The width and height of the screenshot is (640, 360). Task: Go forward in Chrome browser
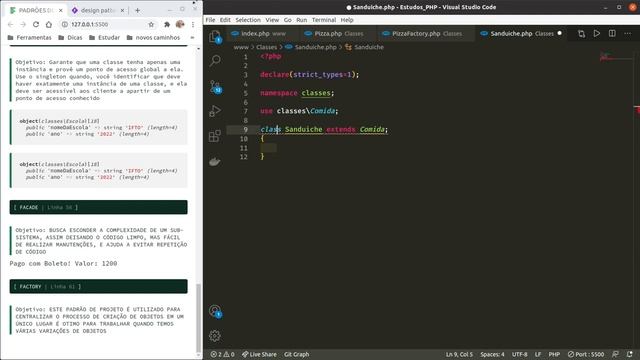tap(23, 24)
